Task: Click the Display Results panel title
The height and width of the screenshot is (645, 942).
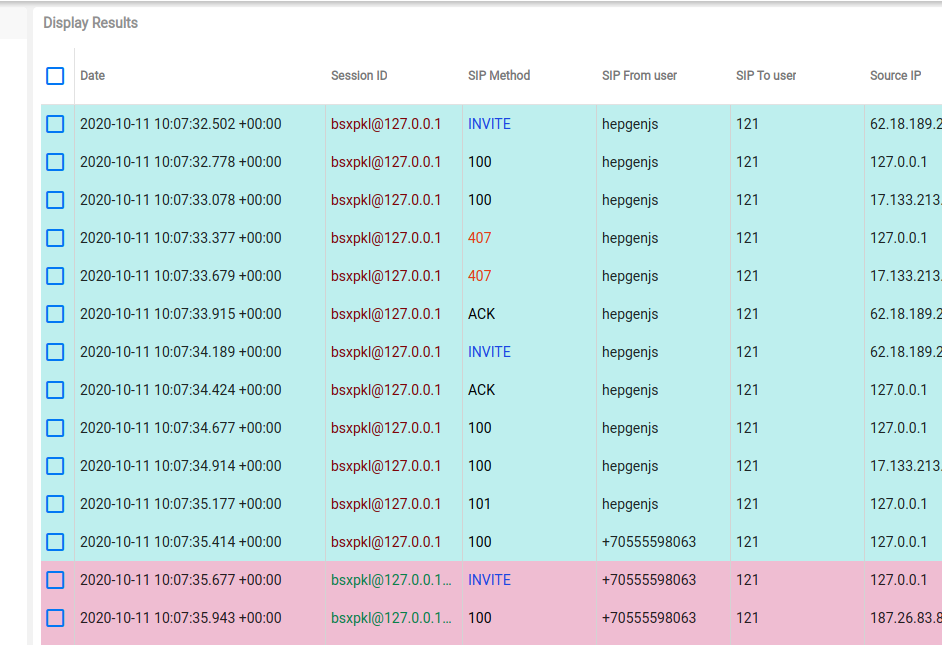Action: tap(90, 22)
